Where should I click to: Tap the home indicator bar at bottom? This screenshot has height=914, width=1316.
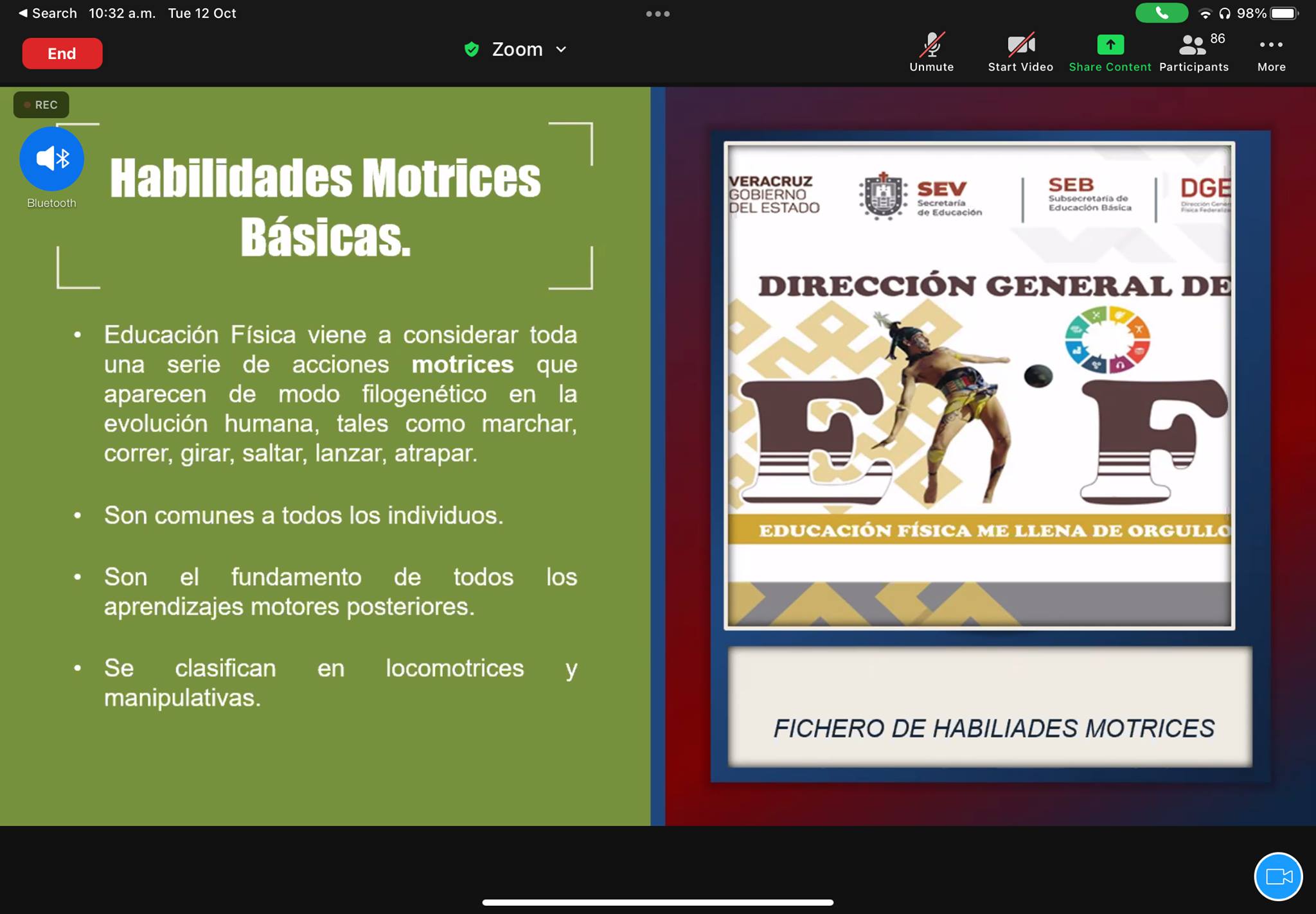657,902
